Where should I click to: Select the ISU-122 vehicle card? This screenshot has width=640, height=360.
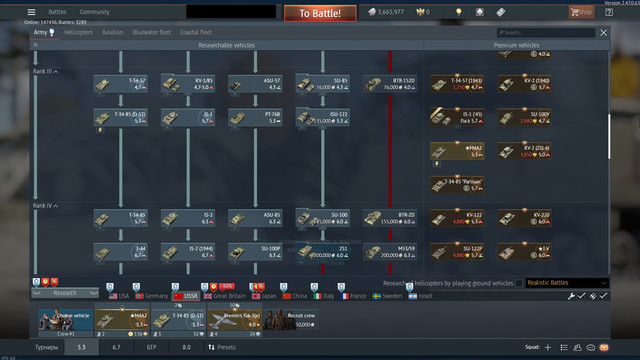(x=322, y=118)
